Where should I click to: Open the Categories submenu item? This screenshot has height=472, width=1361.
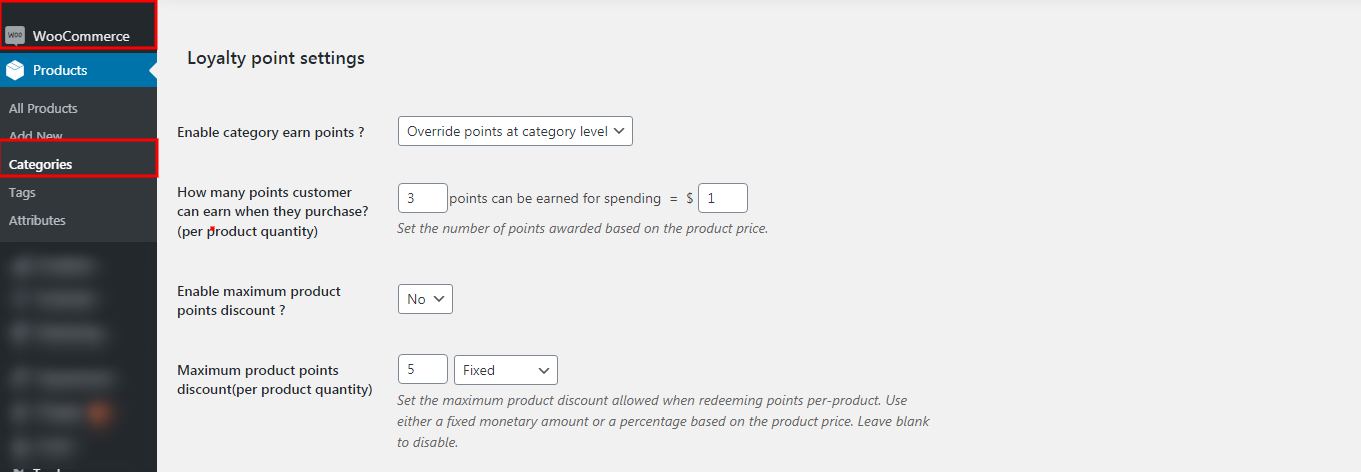point(40,164)
